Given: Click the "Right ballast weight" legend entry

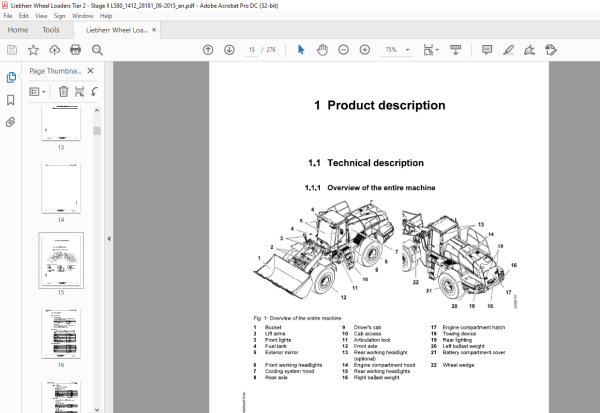Looking at the screenshot, I should click(x=377, y=378).
